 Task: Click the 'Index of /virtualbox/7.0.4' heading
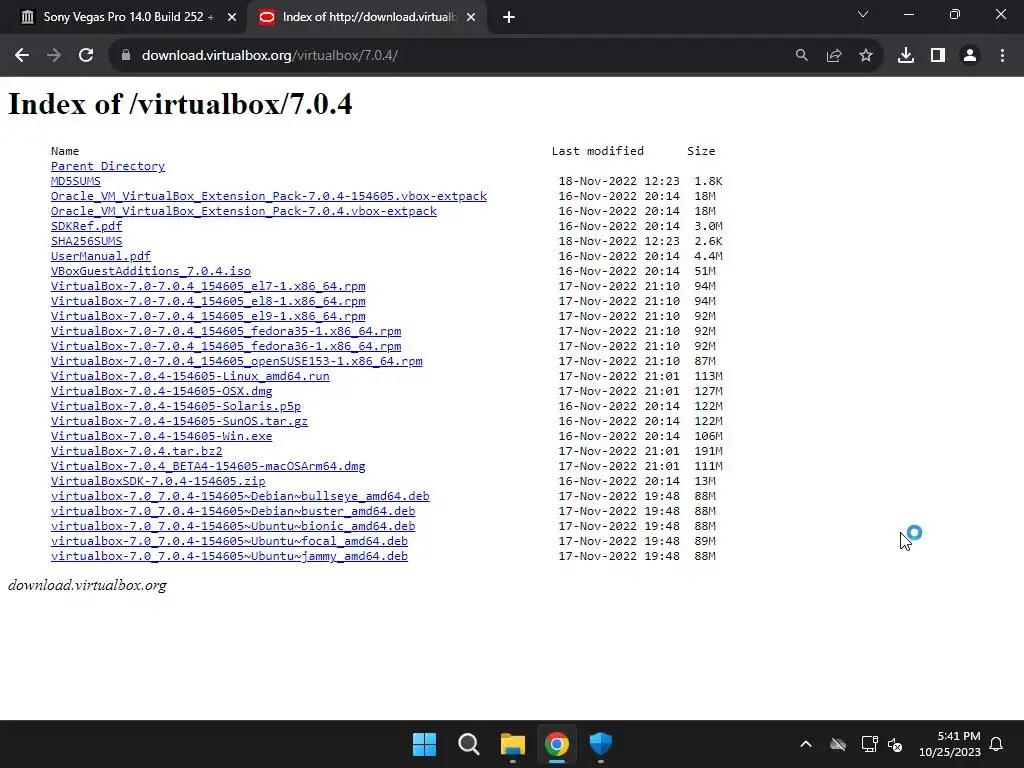pyautogui.click(x=180, y=104)
